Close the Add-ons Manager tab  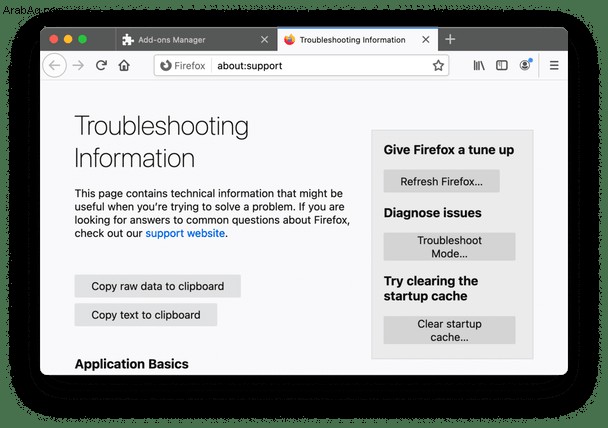click(x=264, y=40)
